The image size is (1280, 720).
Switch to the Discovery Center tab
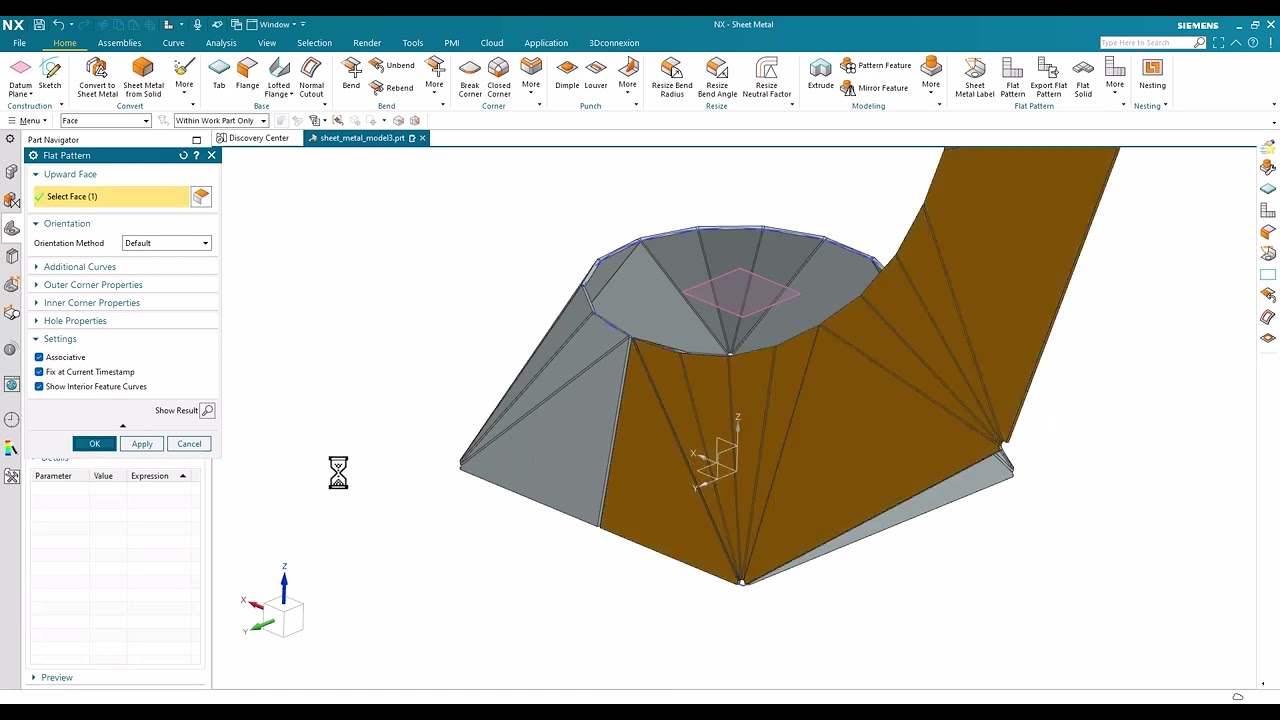pyautogui.click(x=253, y=138)
